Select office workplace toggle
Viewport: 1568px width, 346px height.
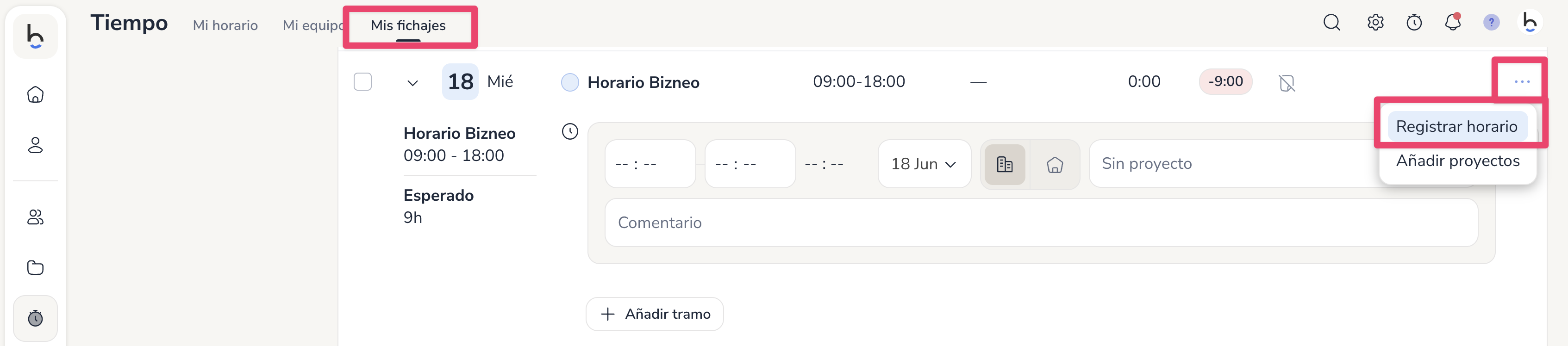pos(1004,164)
